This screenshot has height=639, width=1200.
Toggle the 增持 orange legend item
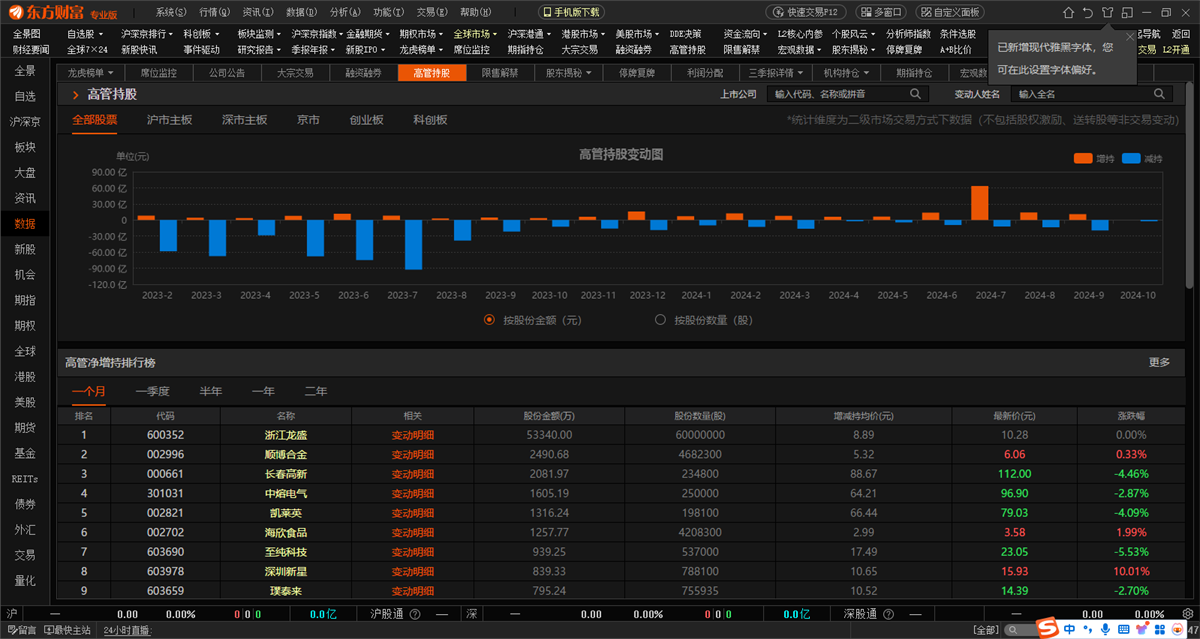click(x=1093, y=158)
